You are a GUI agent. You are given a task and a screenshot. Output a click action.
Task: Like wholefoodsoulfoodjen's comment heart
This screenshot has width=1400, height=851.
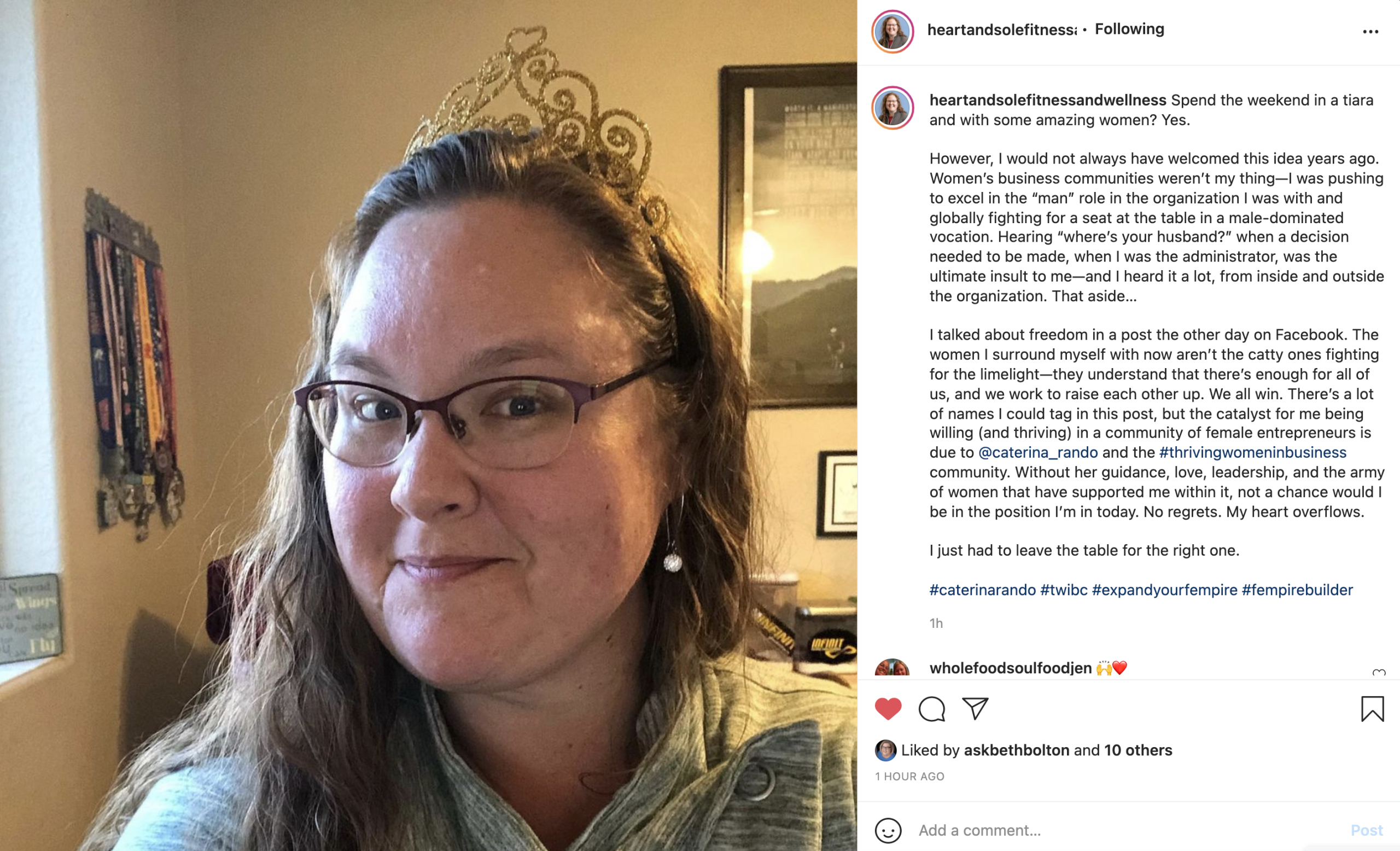pos(1379,673)
